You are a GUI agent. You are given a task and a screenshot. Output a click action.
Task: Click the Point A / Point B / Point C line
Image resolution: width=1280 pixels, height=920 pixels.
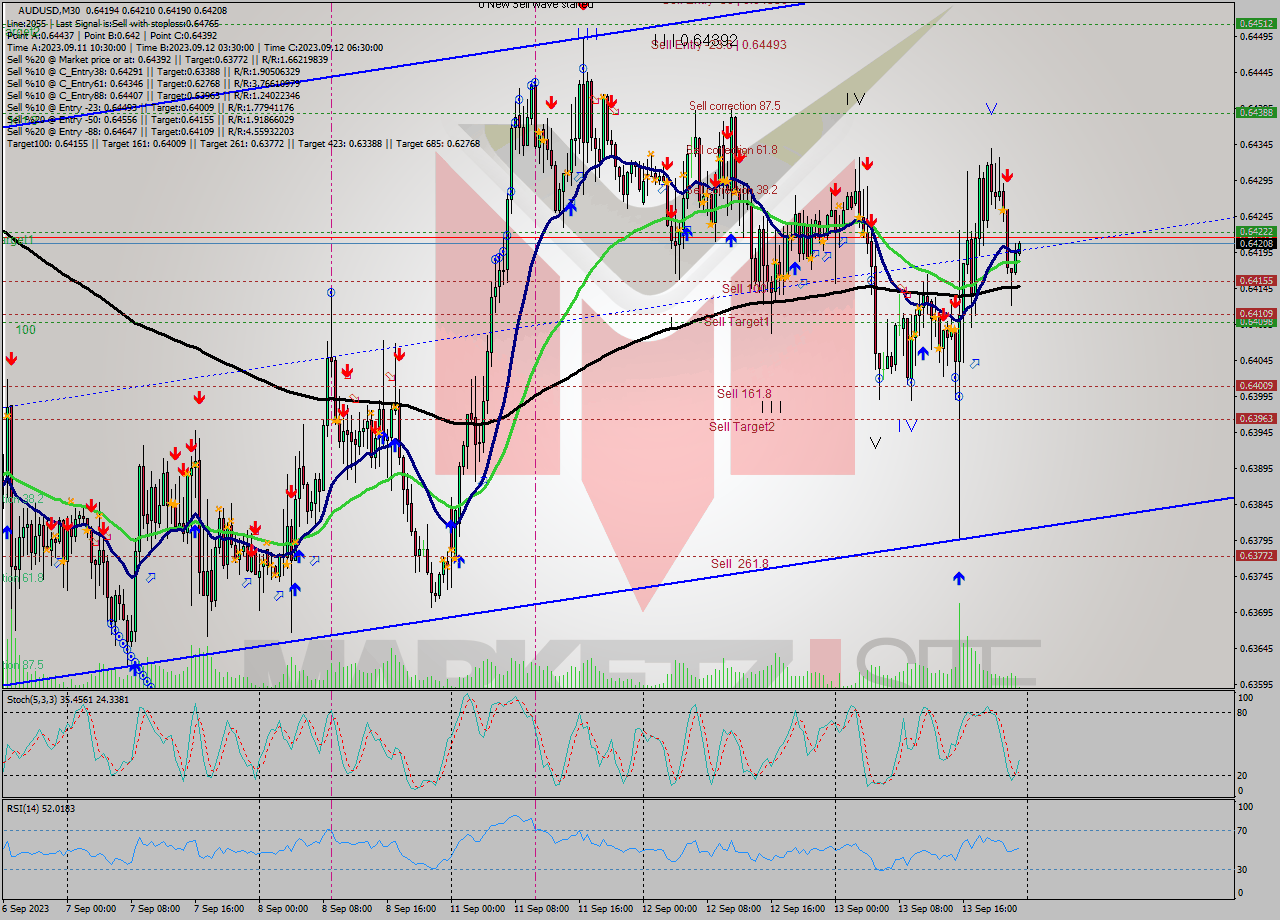point(113,35)
